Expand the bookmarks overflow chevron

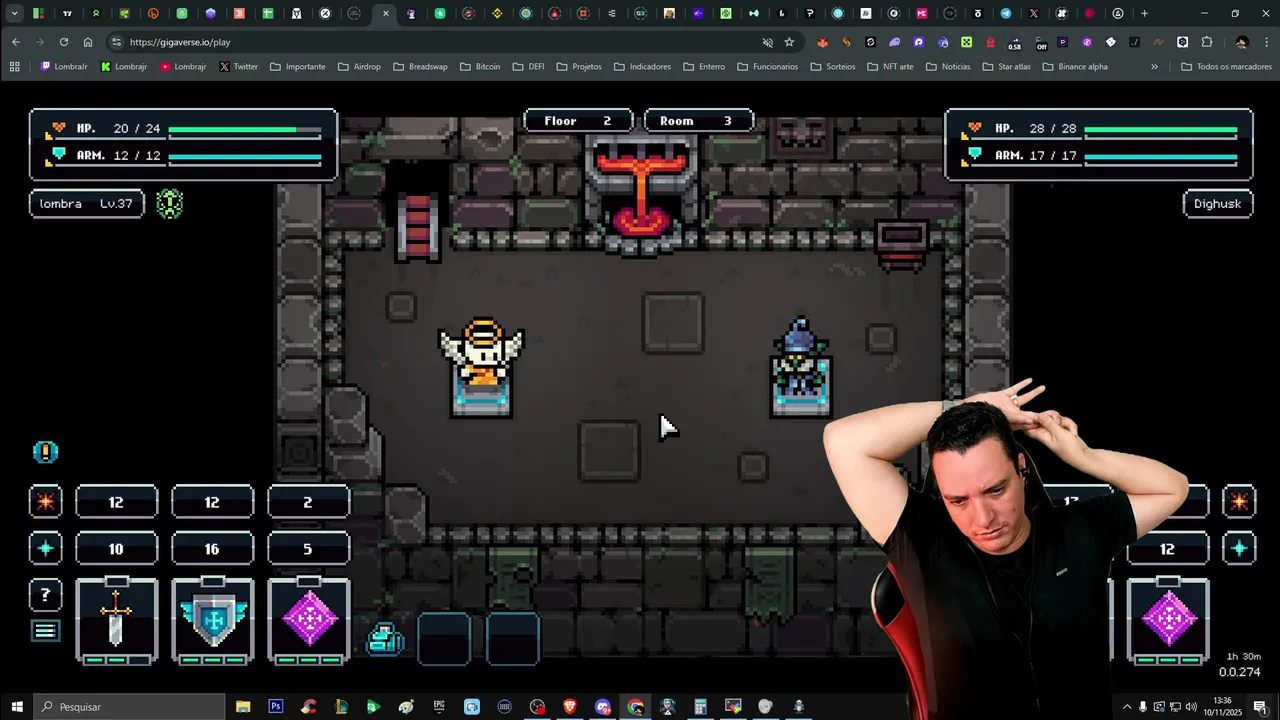point(1154,66)
